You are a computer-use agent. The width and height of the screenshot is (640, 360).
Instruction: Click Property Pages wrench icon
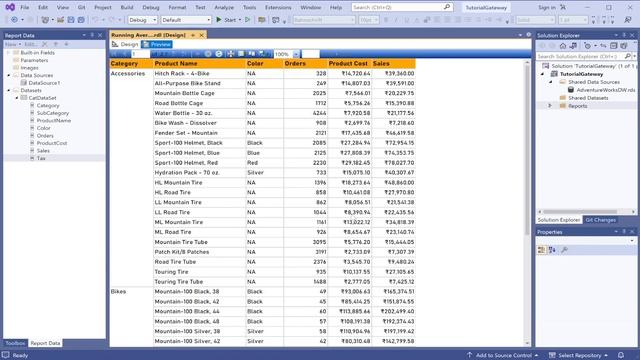(564, 250)
